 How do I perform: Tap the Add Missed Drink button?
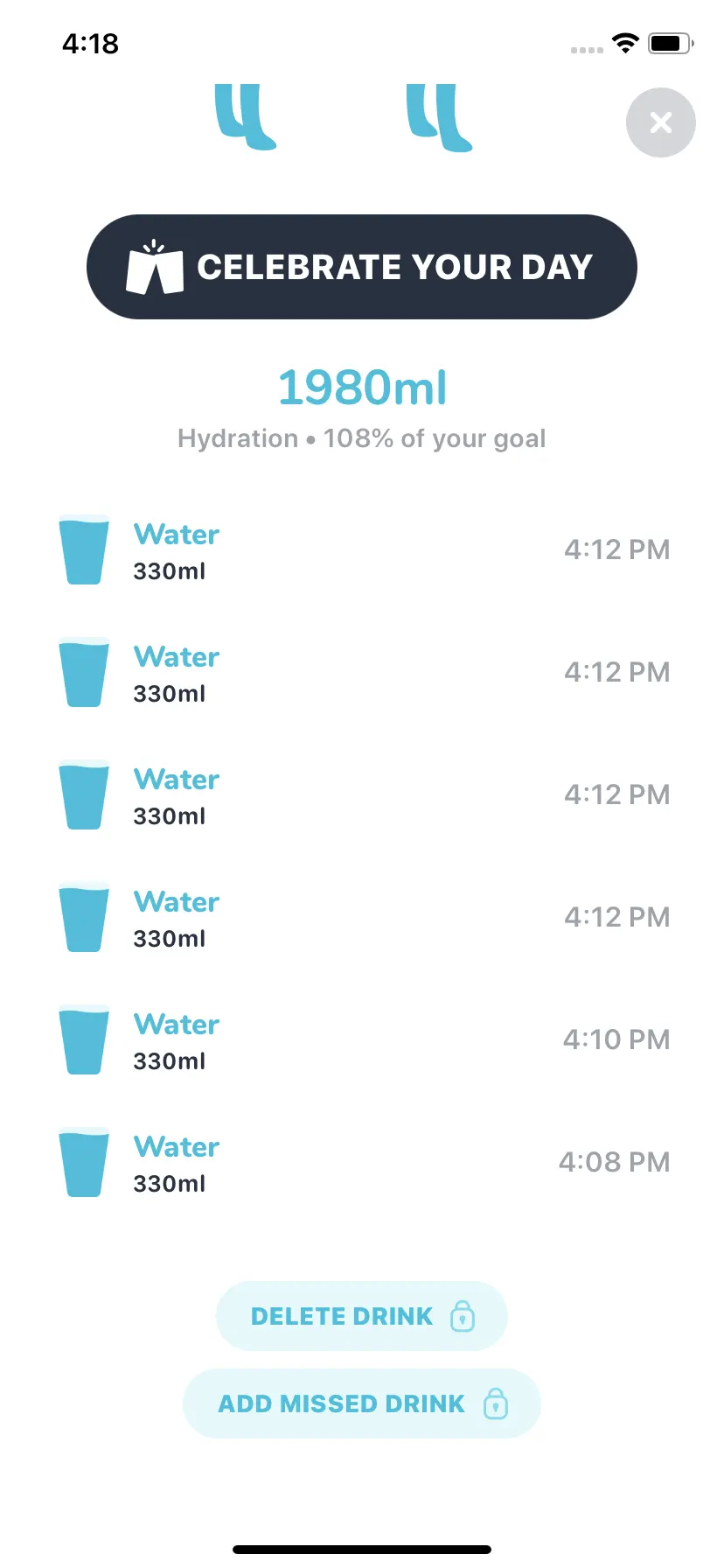[362, 1403]
